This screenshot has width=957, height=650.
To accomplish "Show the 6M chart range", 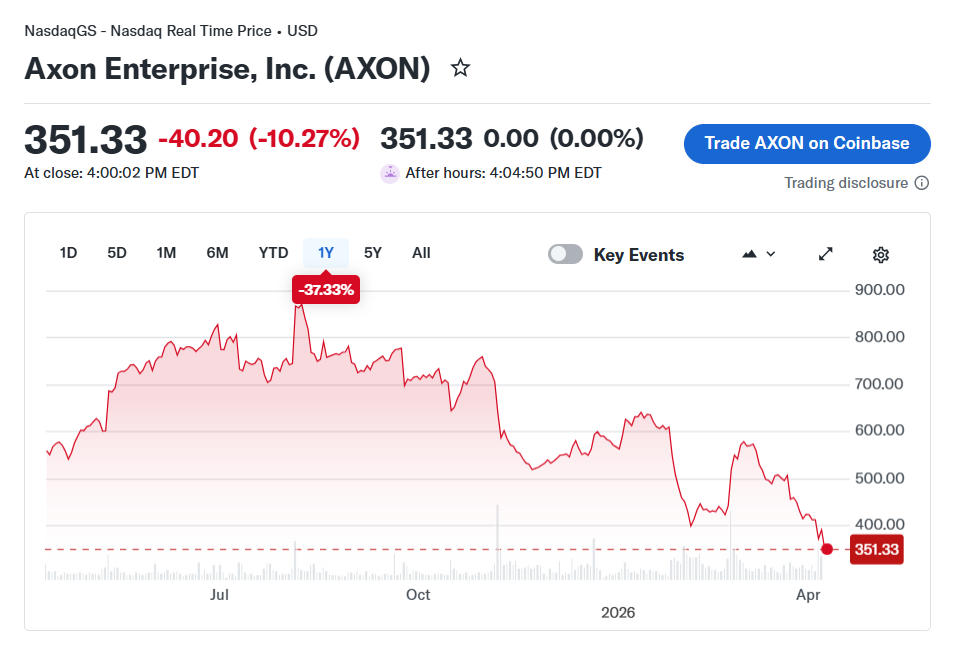I will (217, 253).
